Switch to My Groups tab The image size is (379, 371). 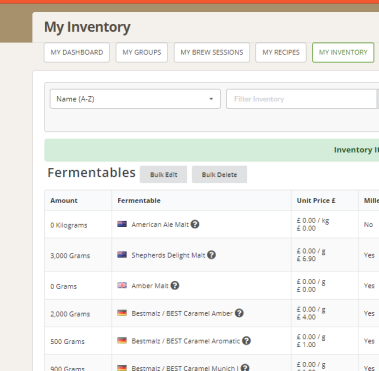(142, 52)
